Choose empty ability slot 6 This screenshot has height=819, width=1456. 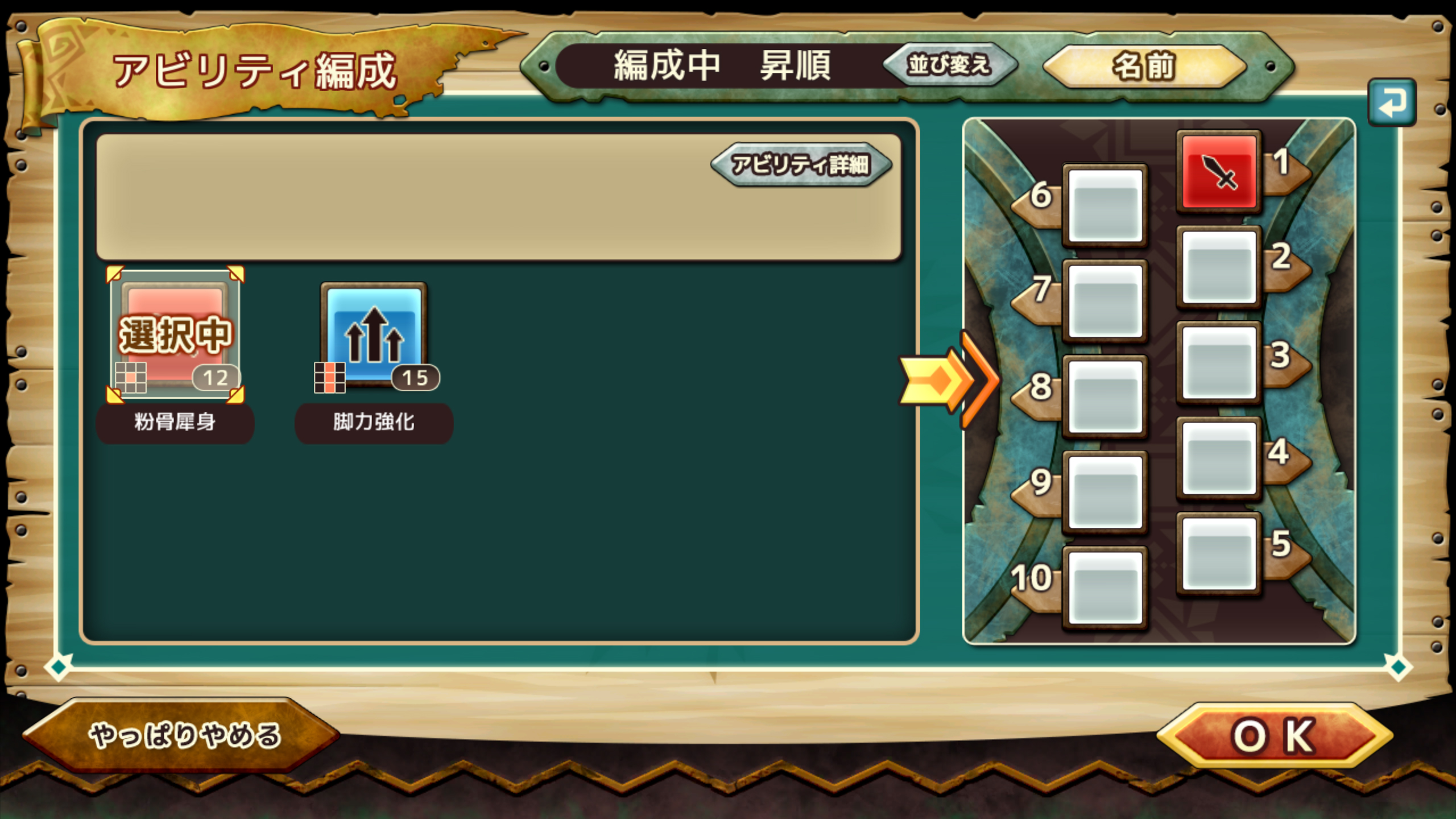1105,205
